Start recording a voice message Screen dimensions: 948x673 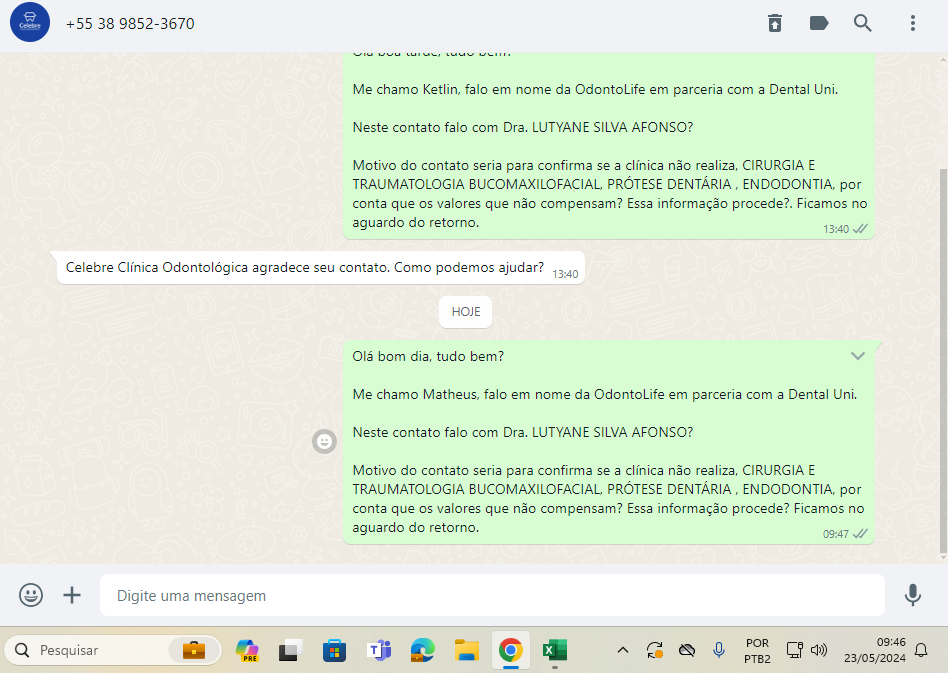(913, 595)
